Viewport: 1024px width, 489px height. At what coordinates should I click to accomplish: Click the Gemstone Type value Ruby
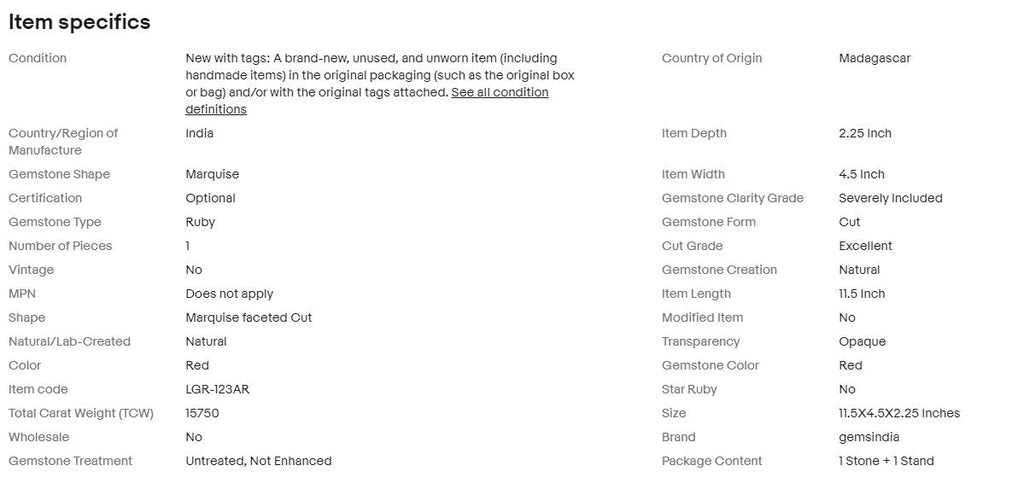pyautogui.click(x=200, y=222)
